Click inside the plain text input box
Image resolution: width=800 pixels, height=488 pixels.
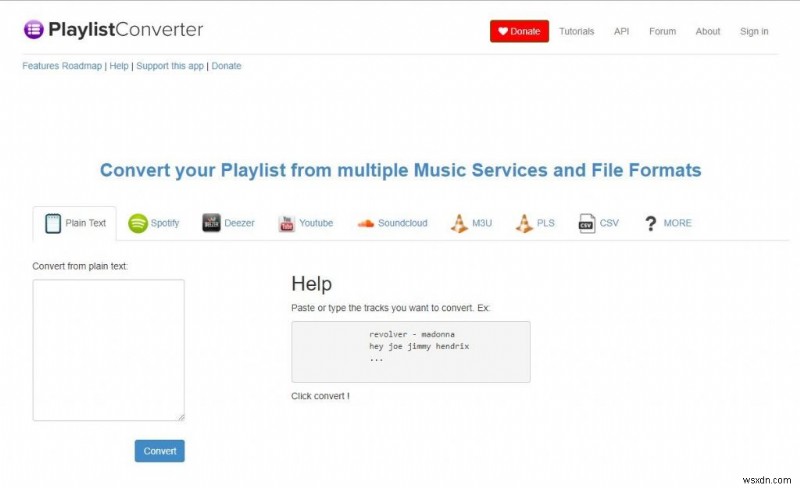point(109,350)
